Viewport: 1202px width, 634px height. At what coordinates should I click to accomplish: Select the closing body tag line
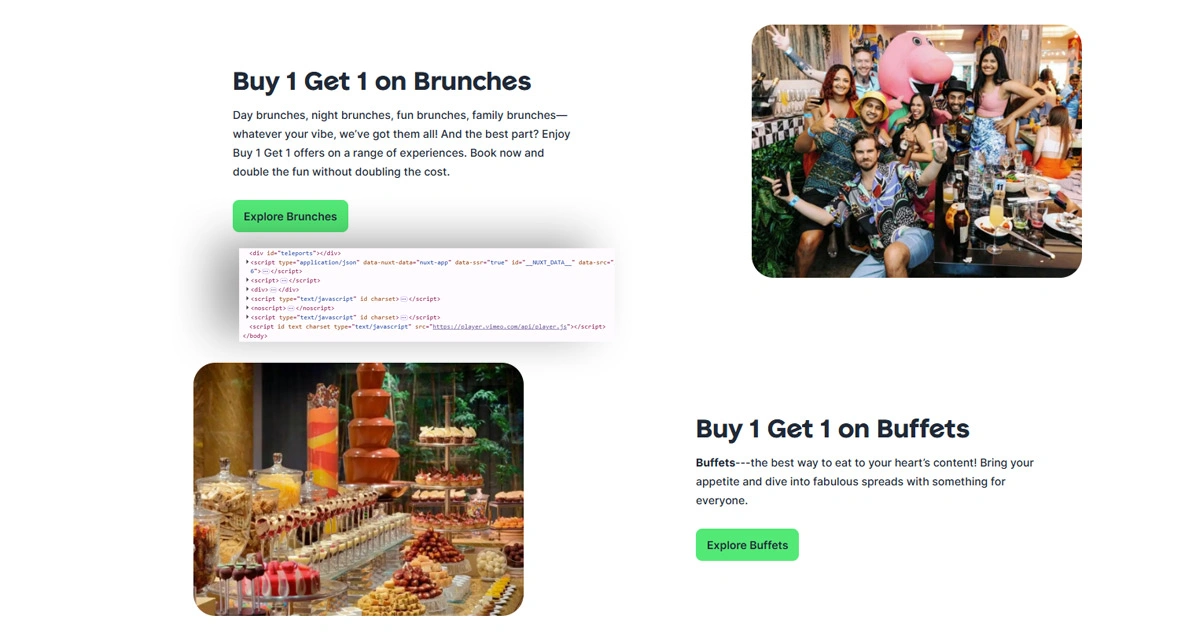coord(255,336)
